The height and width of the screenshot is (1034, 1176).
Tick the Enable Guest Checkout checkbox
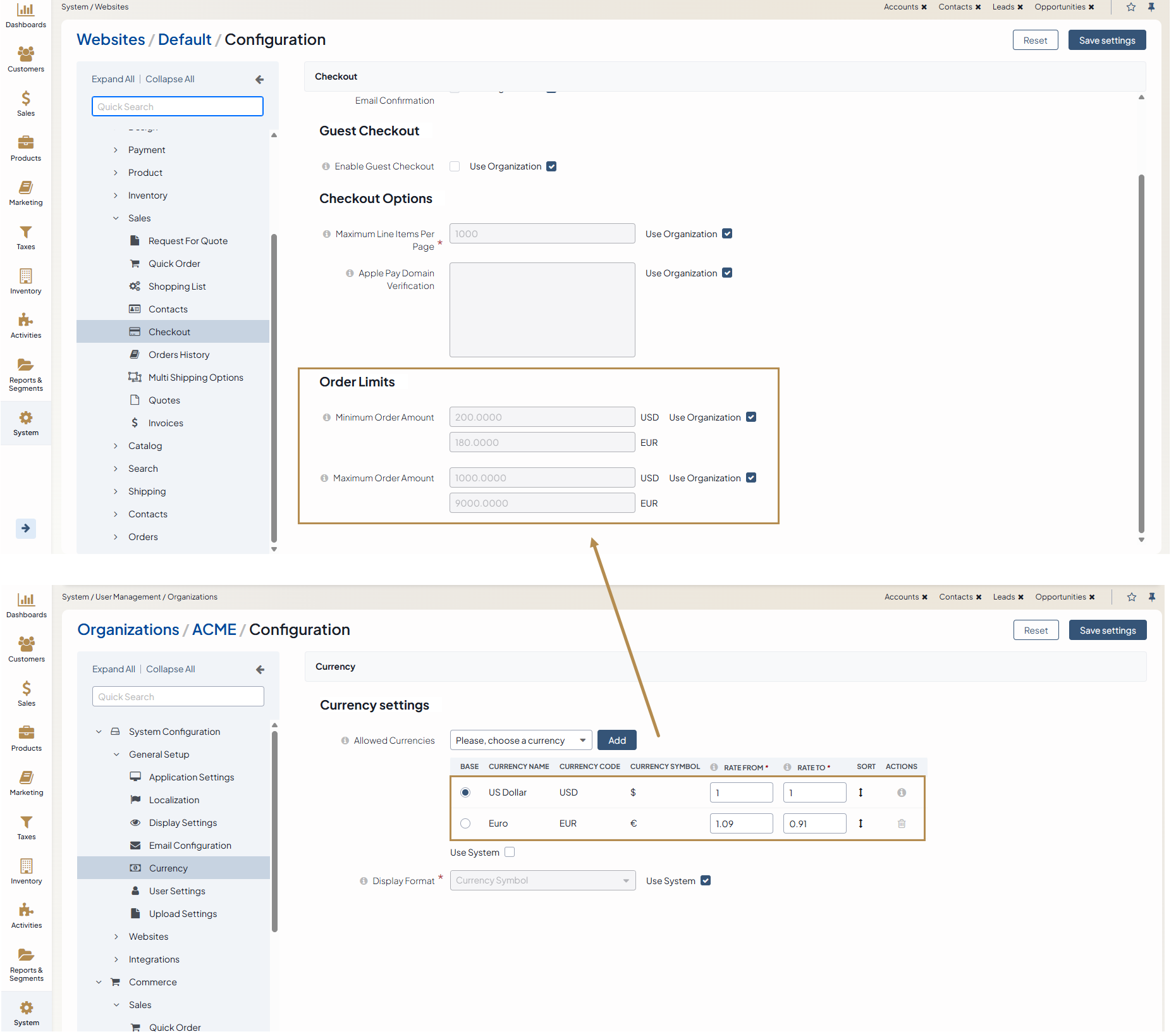click(455, 166)
